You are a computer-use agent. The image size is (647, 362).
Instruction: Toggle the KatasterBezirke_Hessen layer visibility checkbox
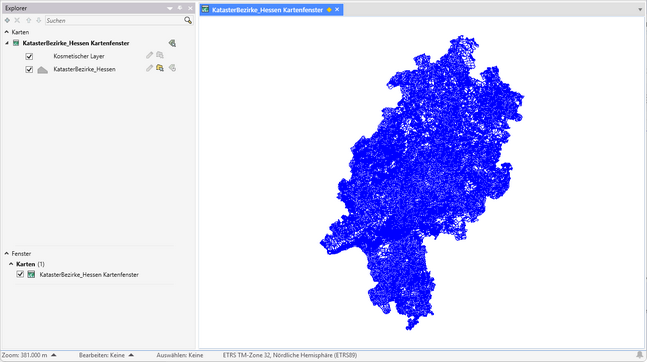(x=29, y=69)
